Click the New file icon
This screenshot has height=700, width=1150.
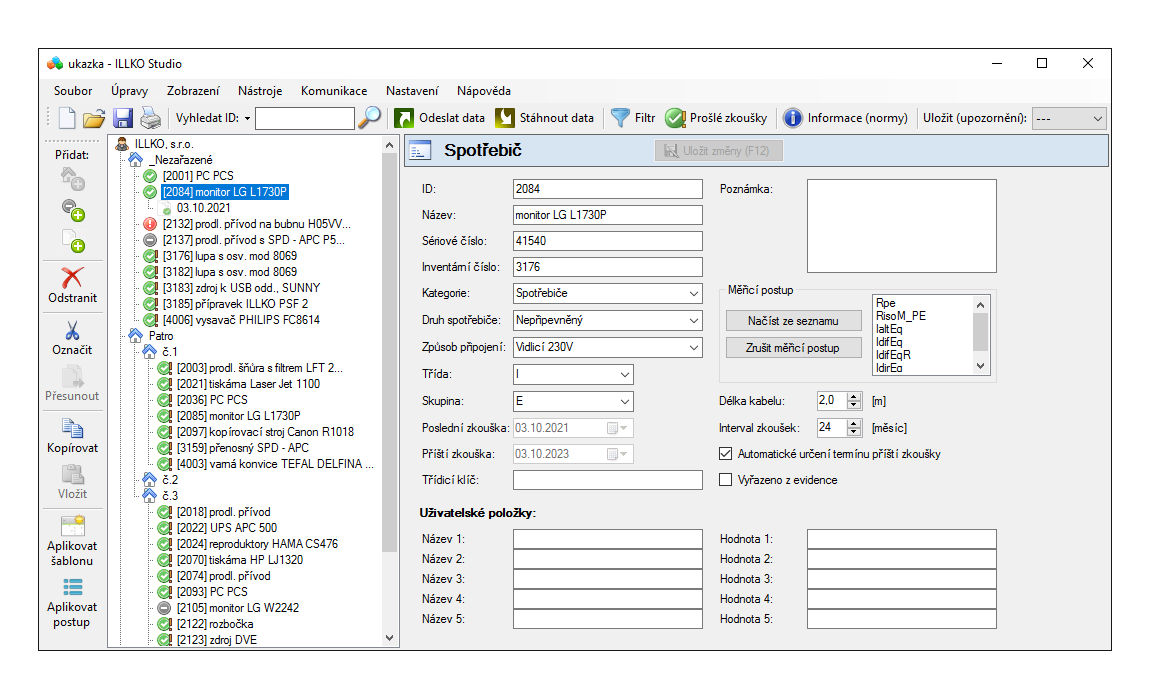[x=67, y=117]
